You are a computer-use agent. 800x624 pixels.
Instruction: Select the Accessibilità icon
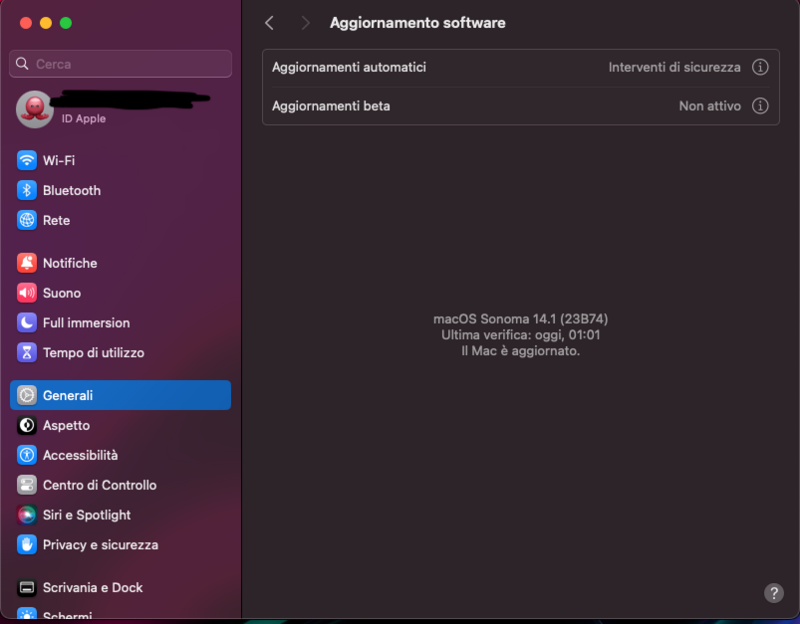(x=27, y=455)
